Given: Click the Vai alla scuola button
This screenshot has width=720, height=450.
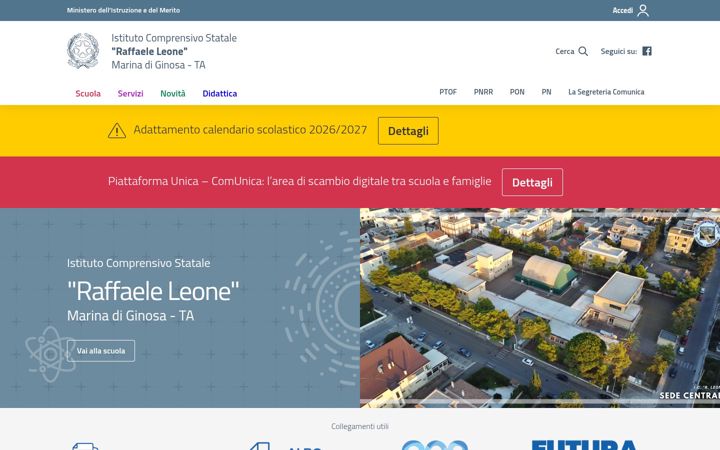Looking at the screenshot, I should 101,351.
